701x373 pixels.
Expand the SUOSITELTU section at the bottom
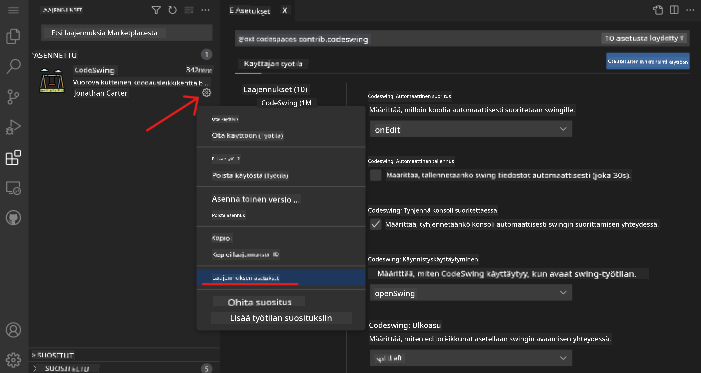[67, 369]
